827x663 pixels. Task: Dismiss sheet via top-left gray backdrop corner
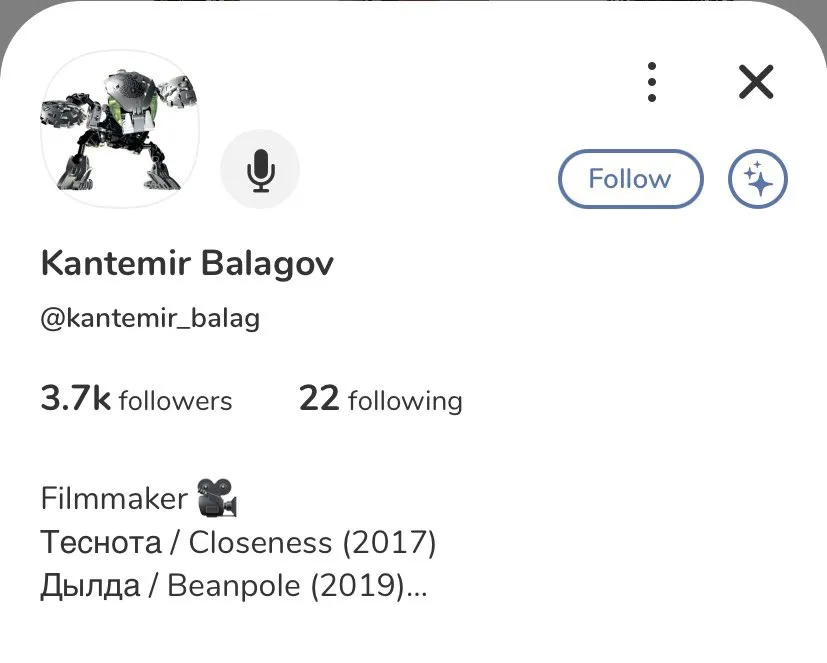coord(9,16)
